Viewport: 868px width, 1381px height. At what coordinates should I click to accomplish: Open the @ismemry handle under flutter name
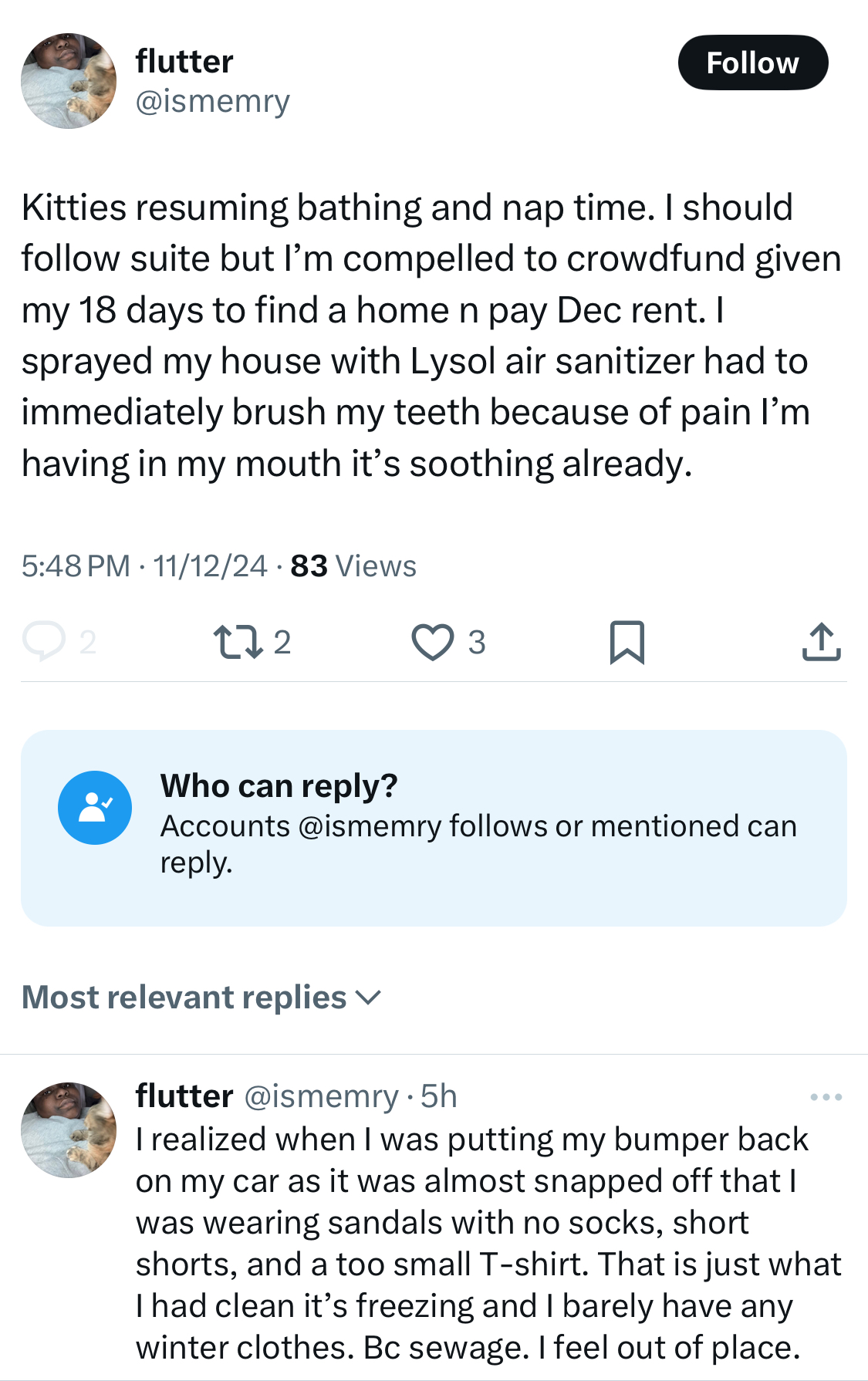point(213,101)
